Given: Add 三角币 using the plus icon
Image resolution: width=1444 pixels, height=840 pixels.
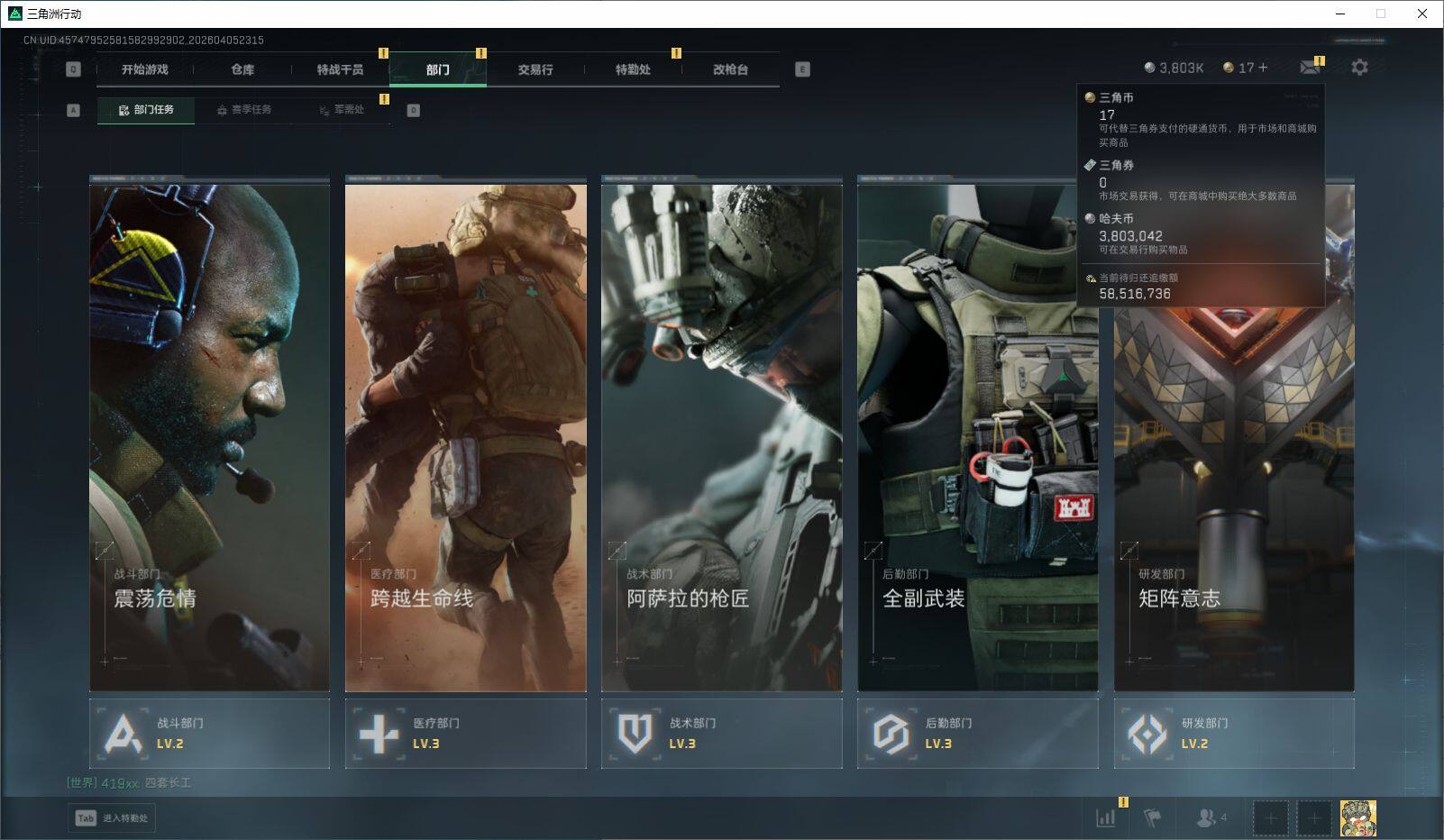Looking at the screenshot, I should [x=1262, y=68].
